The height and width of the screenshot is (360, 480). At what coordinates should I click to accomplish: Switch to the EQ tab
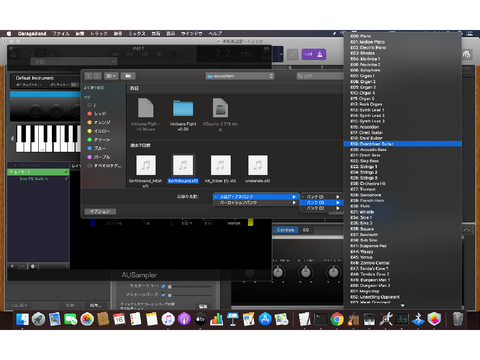[x=306, y=230]
